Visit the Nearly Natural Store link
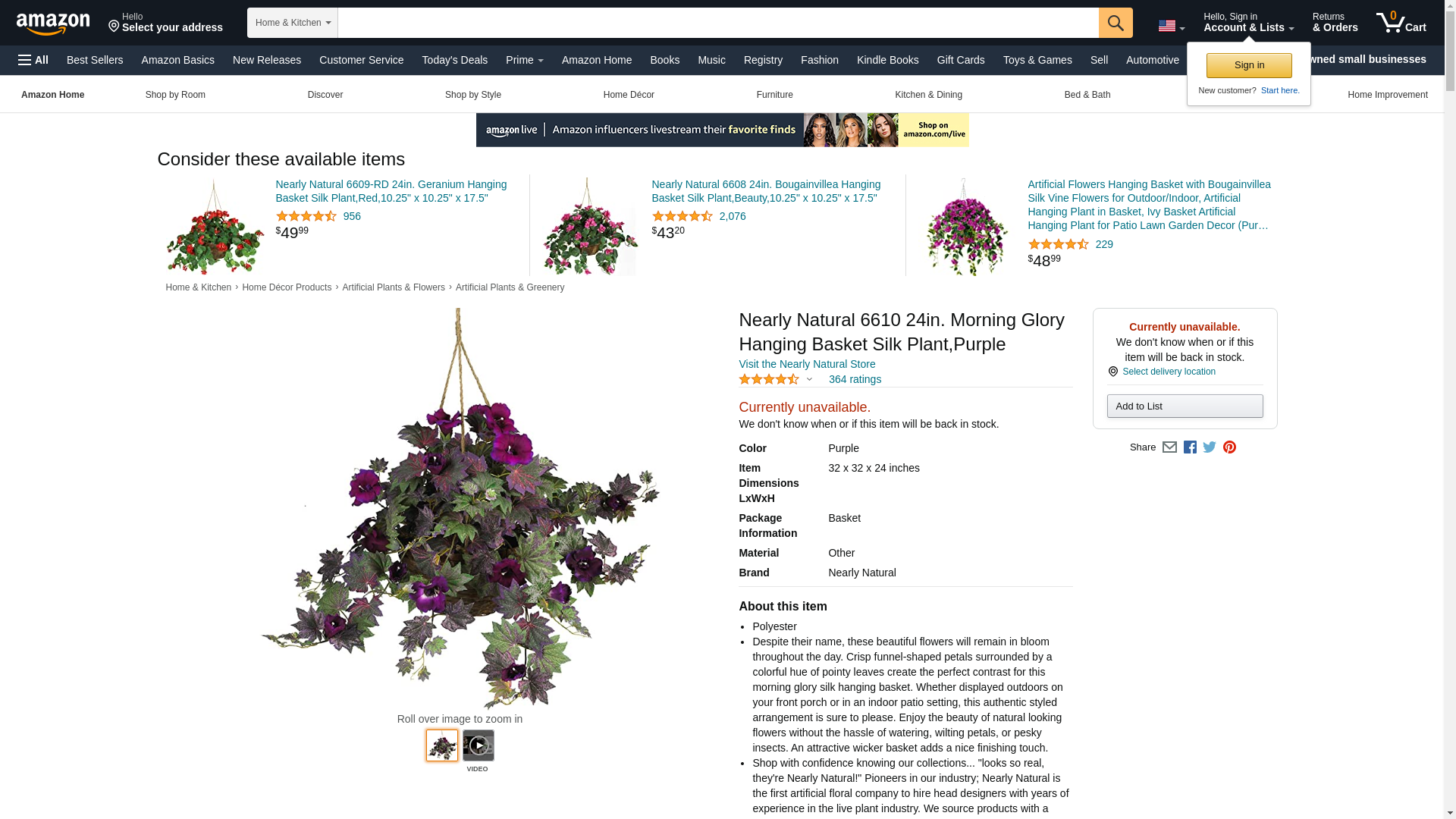This screenshot has height=819, width=1456. pyautogui.click(x=807, y=364)
